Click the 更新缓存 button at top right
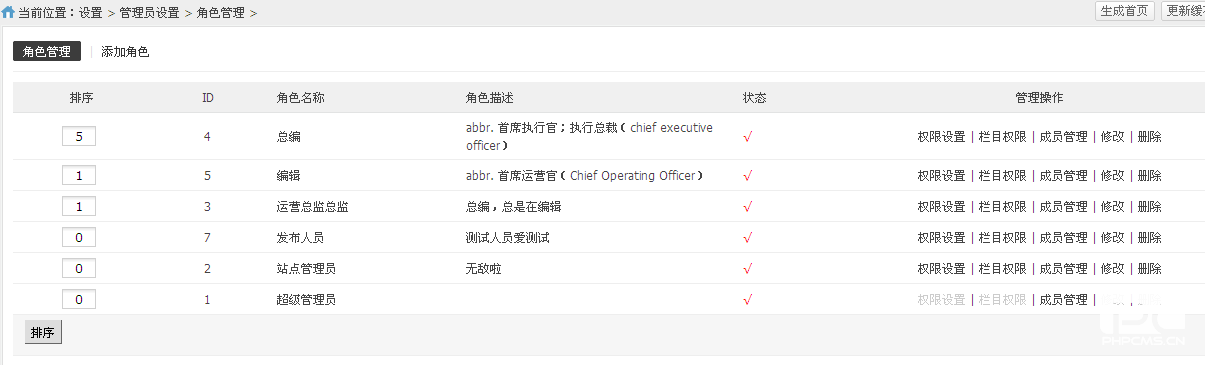 tap(1184, 11)
